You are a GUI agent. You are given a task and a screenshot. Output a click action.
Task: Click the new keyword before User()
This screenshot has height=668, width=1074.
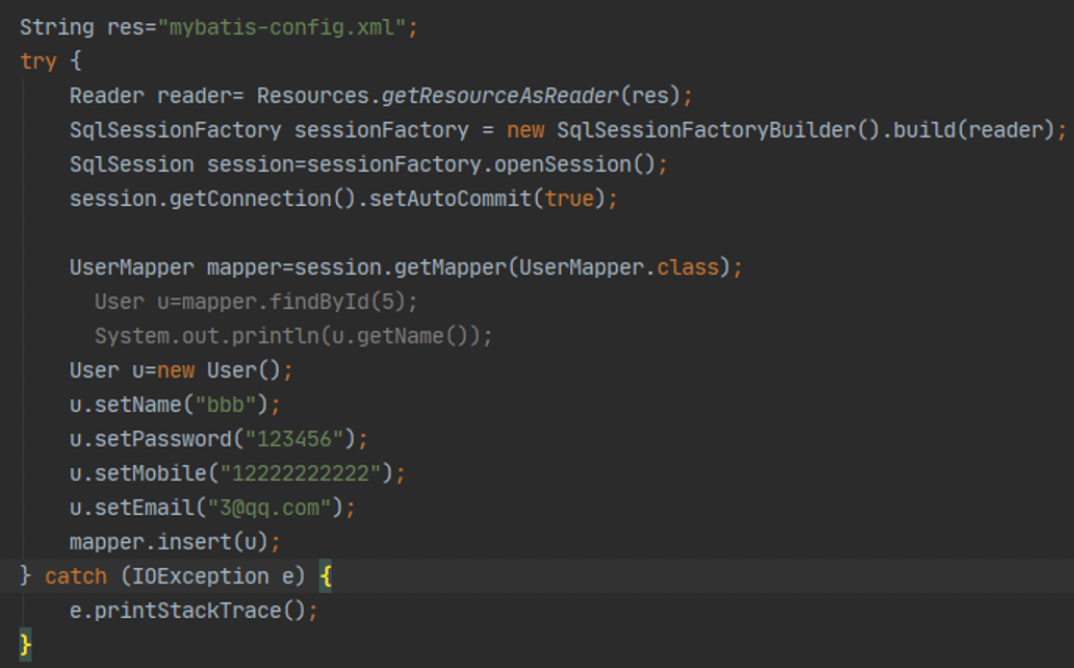tap(175, 371)
